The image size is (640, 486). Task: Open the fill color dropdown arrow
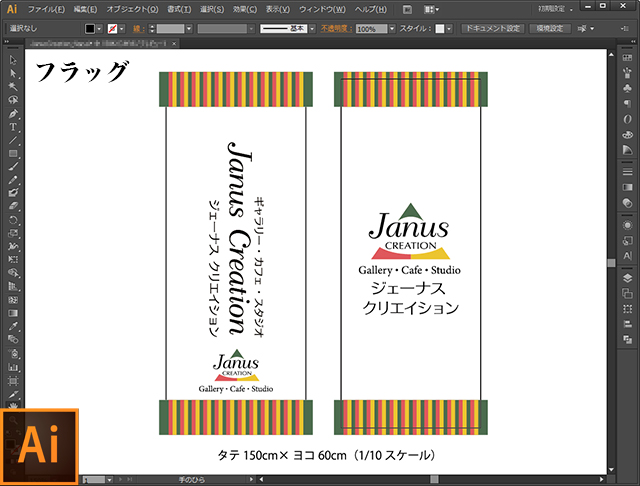coord(99,29)
